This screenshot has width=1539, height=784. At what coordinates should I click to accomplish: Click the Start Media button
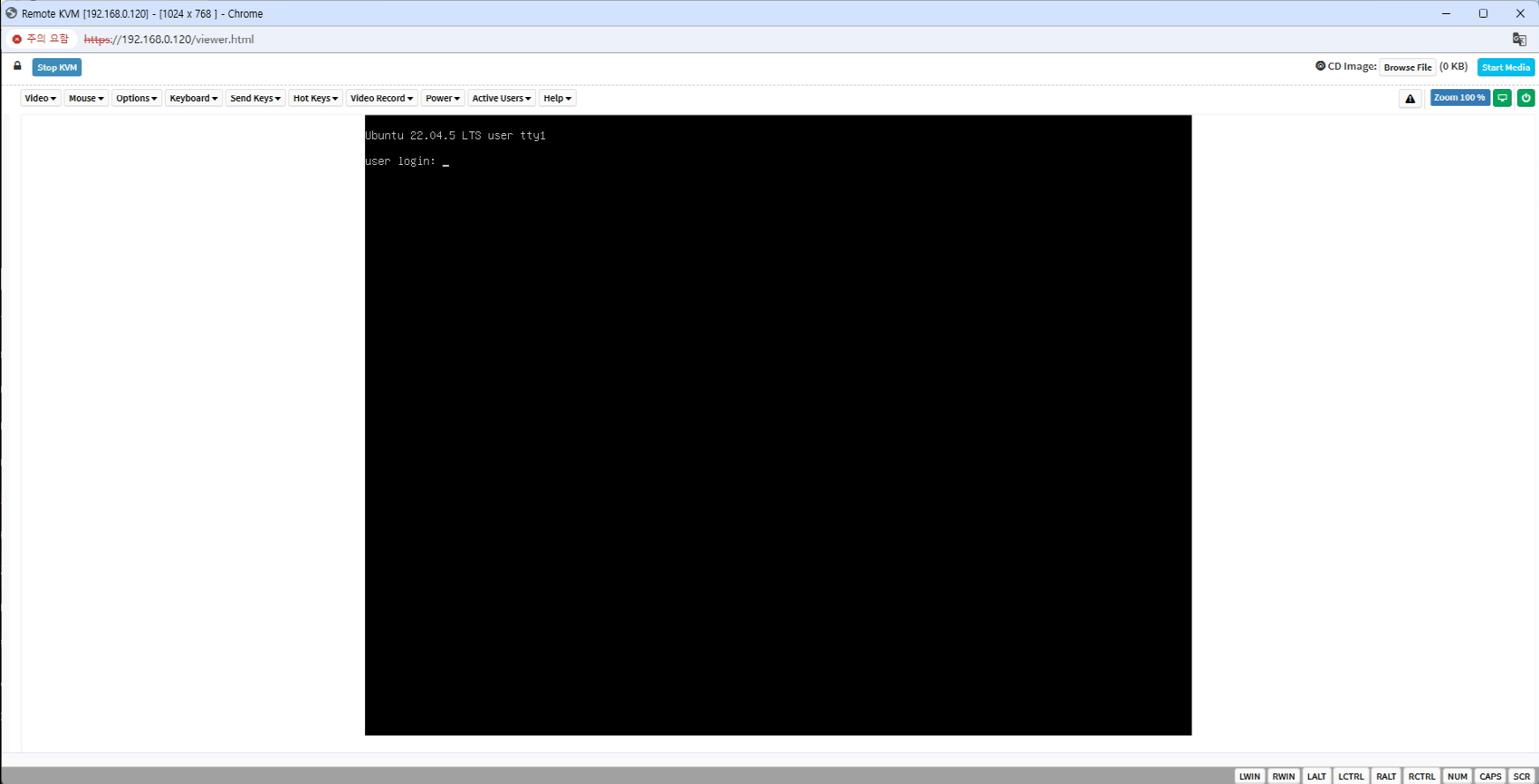click(1505, 67)
